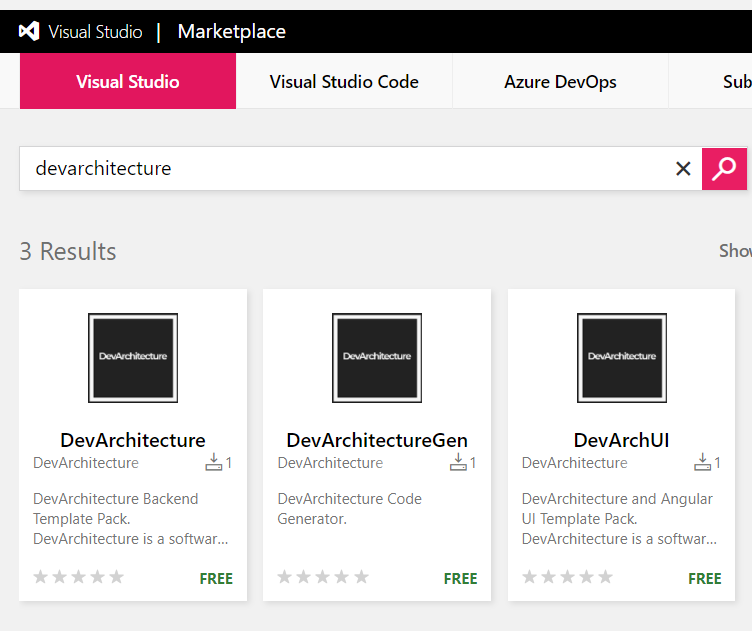Click 'DevArchitecture Backend Template Pack' description
Image resolution: width=752 pixels, height=631 pixels.
pyautogui.click(x=130, y=519)
